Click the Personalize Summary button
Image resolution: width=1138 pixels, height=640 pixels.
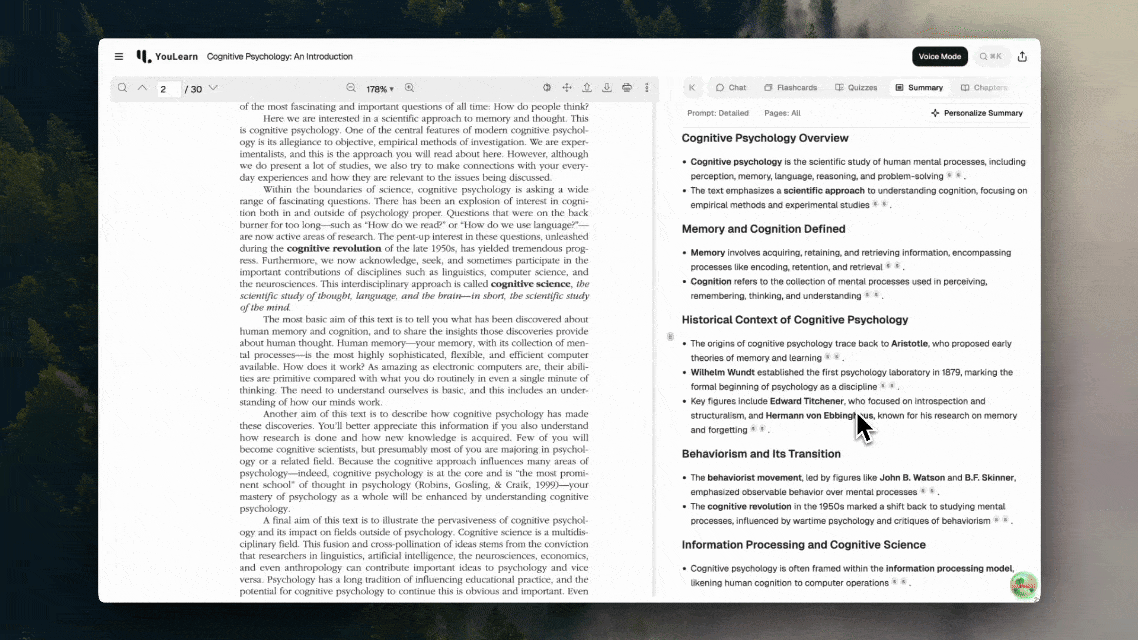pos(977,113)
